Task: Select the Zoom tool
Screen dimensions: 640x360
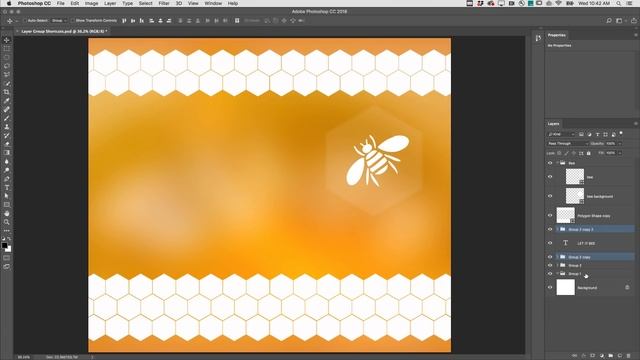Action: [x=7, y=222]
